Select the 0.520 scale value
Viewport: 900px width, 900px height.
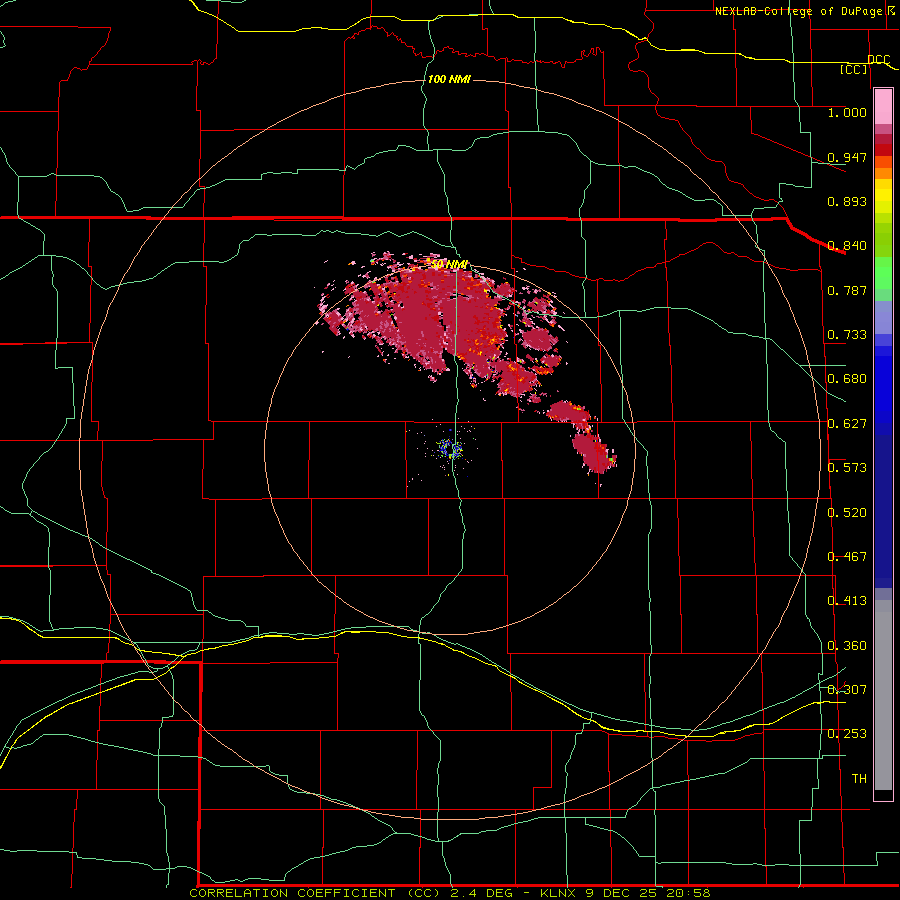pos(847,513)
